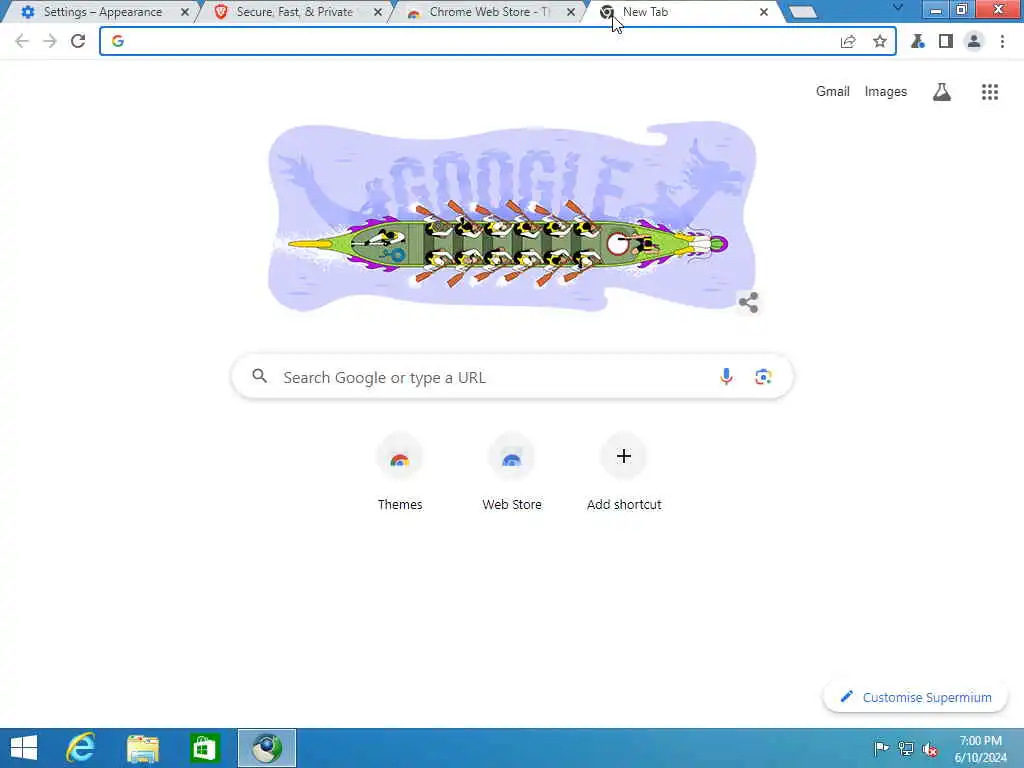Open the Google apps grid
This screenshot has height=768, width=1024.
(990, 92)
